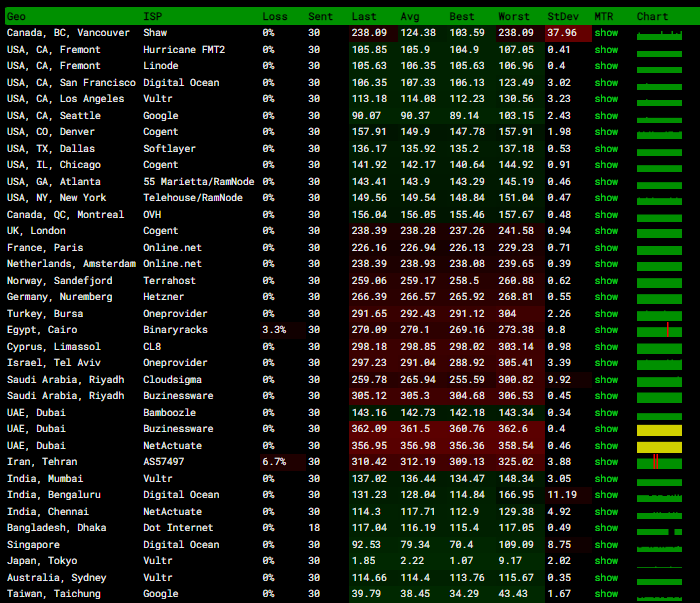The height and width of the screenshot is (603, 700).
Task: Click Tehran chart with red loss bars
Action: point(659,462)
